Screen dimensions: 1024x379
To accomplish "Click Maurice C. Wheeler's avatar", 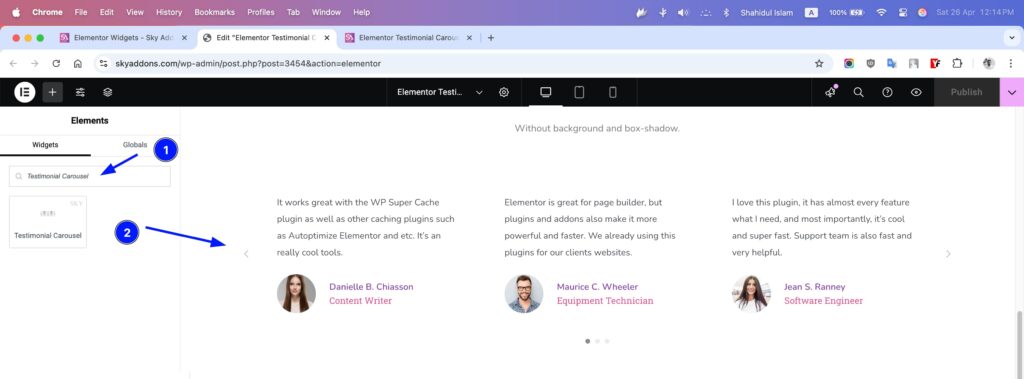I will pos(524,293).
